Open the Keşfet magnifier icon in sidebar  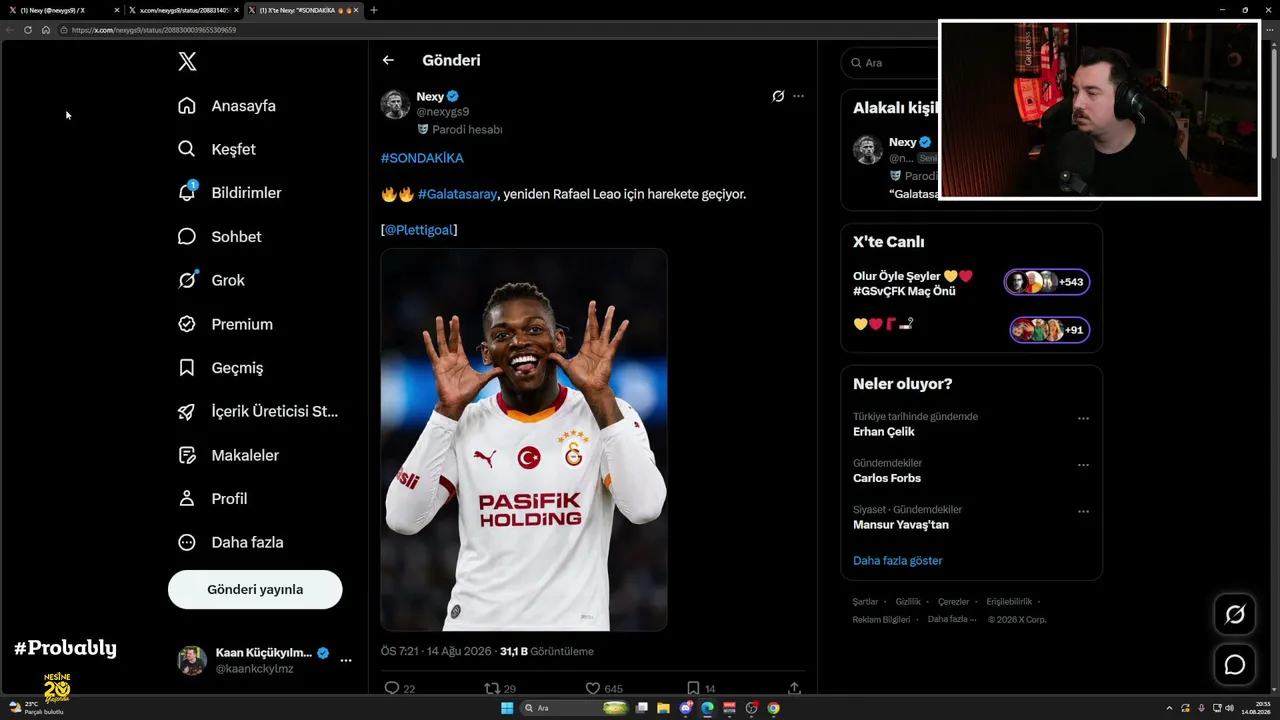click(187, 149)
